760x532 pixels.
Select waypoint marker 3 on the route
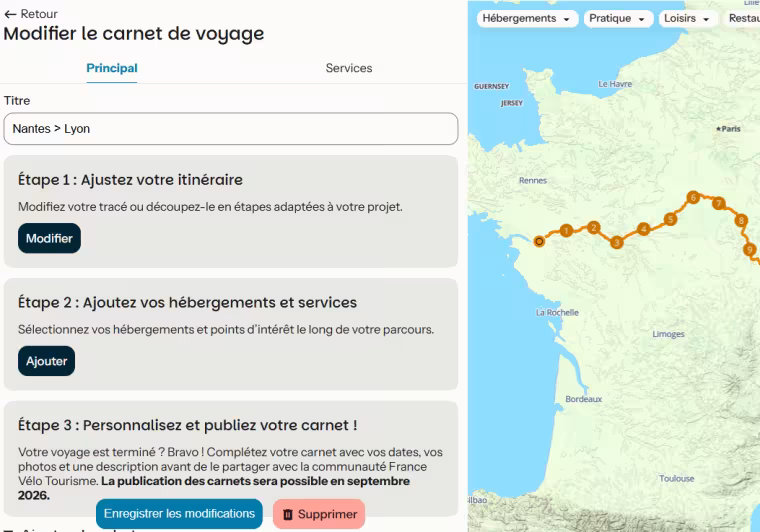(617, 242)
